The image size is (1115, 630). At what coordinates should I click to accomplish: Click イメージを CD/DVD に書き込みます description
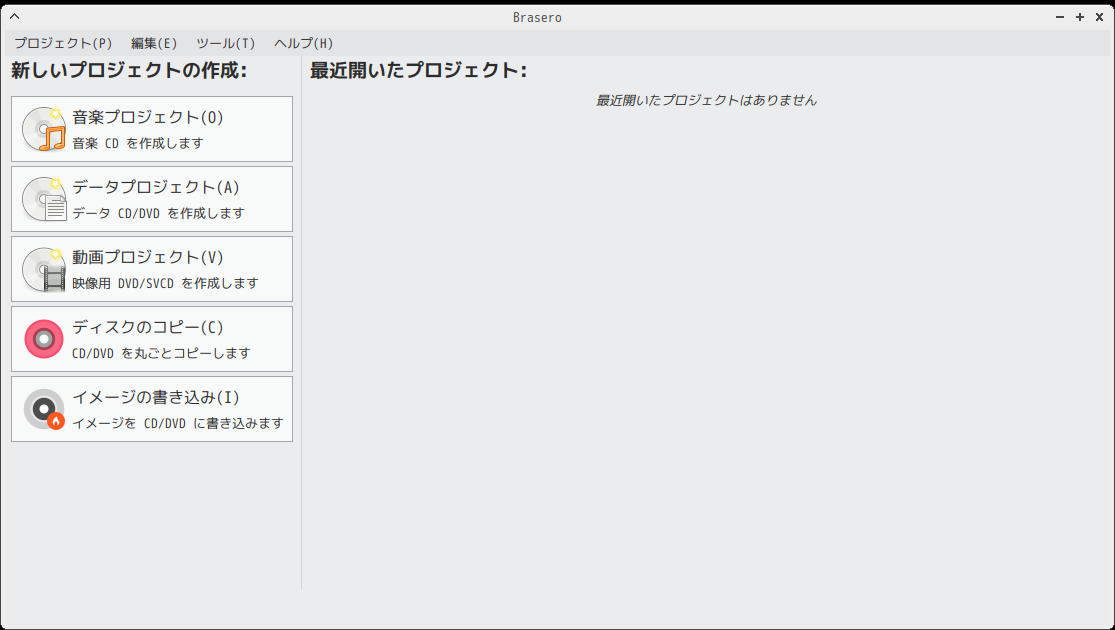[x=178, y=423]
